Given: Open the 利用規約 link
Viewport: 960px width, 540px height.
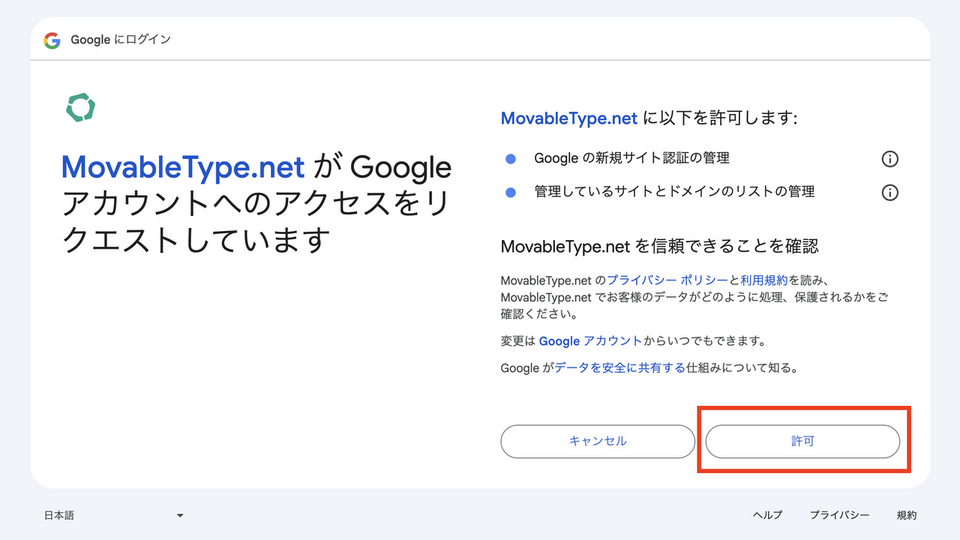Looking at the screenshot, I should 763,282.
